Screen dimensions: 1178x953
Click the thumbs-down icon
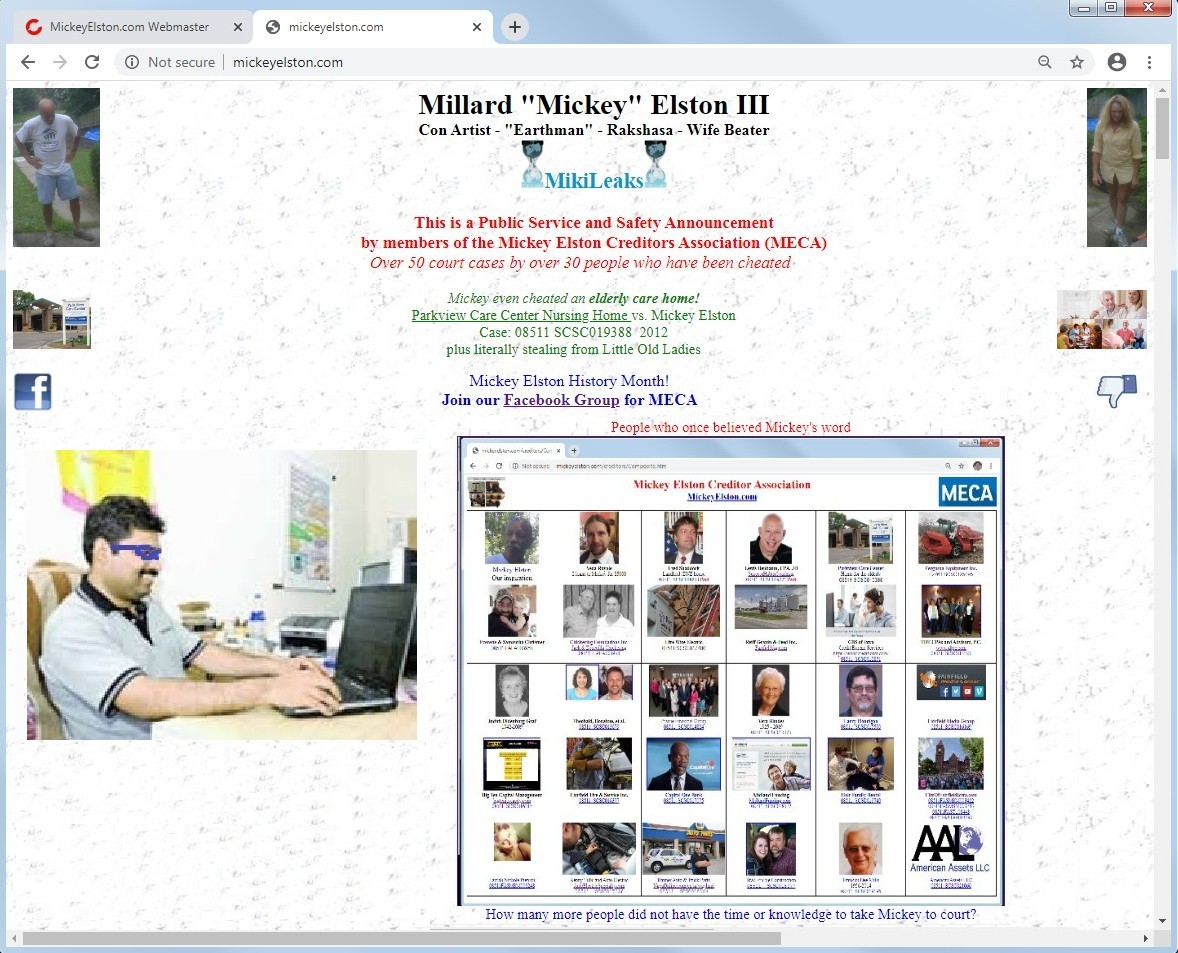click(x=1117, y=391)
